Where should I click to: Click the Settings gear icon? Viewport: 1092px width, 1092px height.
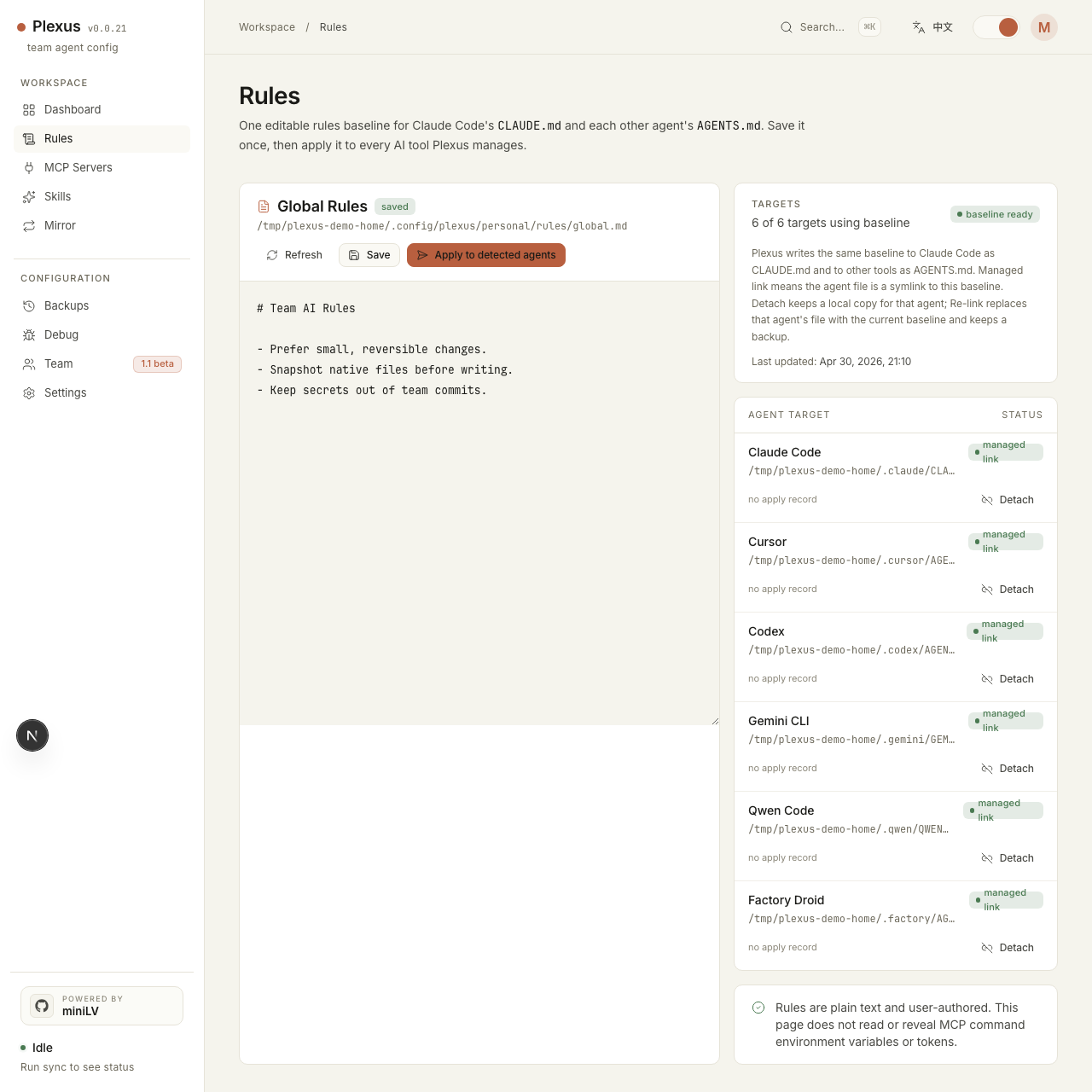click(x=29, y=393)
